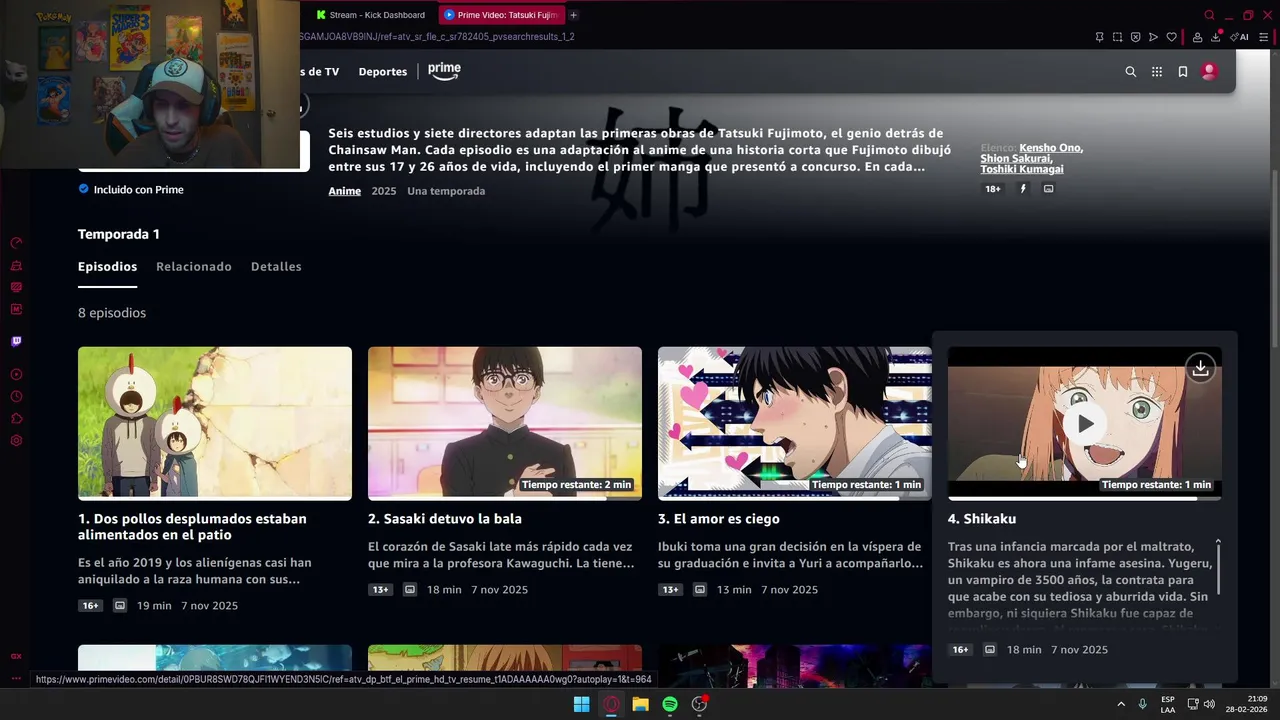Open Twitch in the Opera sidebar
This screenshot has height=720, width=1280.
point(16,341)
